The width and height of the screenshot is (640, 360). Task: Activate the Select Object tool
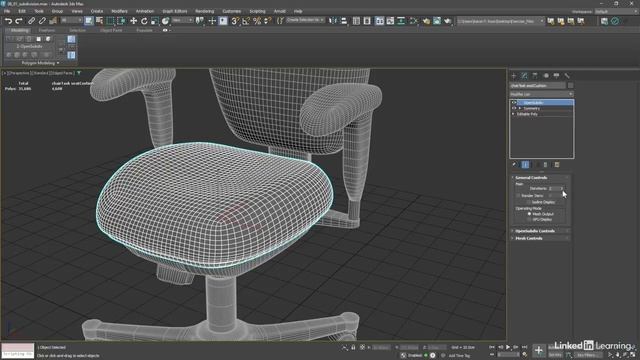coord(89,21)
